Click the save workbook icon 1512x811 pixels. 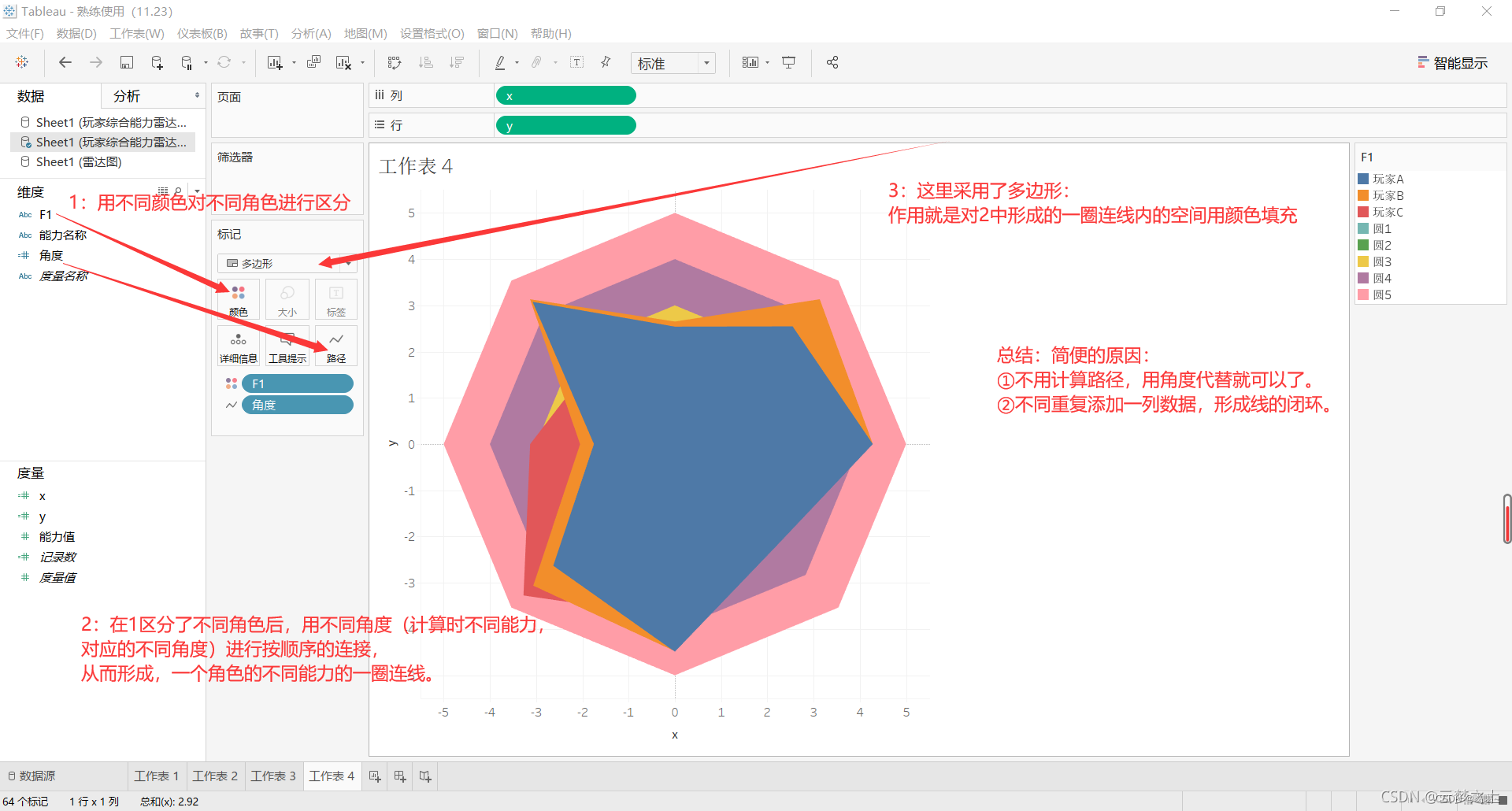click(x=126, y=62)
